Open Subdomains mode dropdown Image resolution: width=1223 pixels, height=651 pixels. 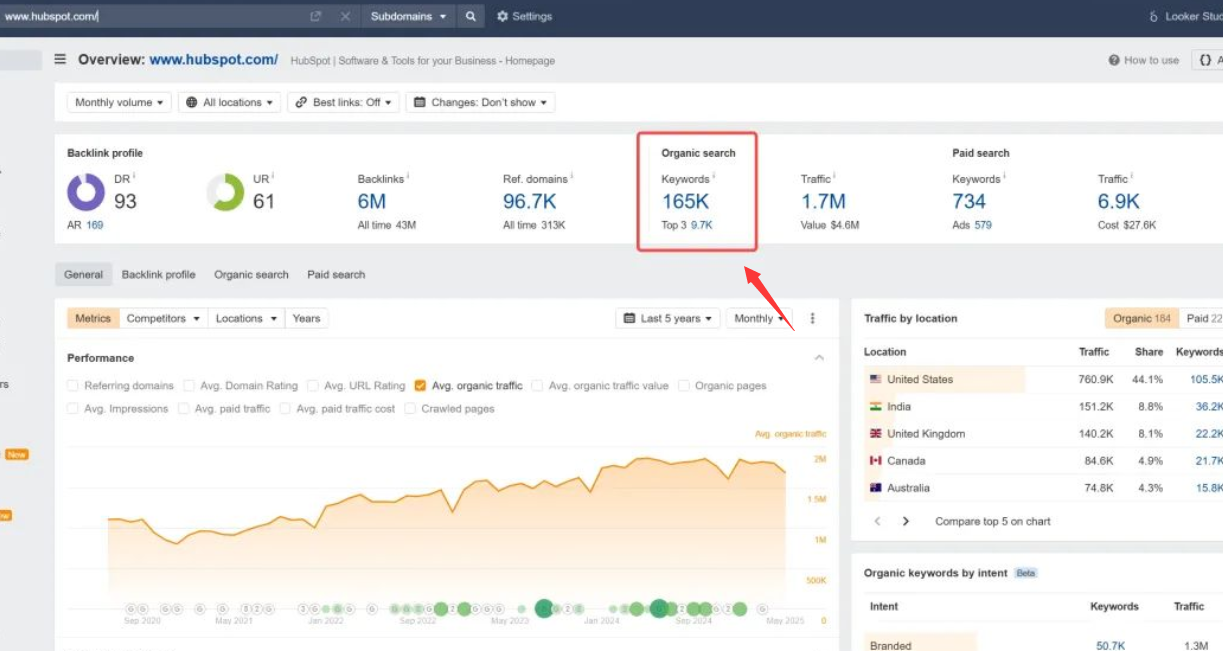pyautogui.click(x=408, y=16)
